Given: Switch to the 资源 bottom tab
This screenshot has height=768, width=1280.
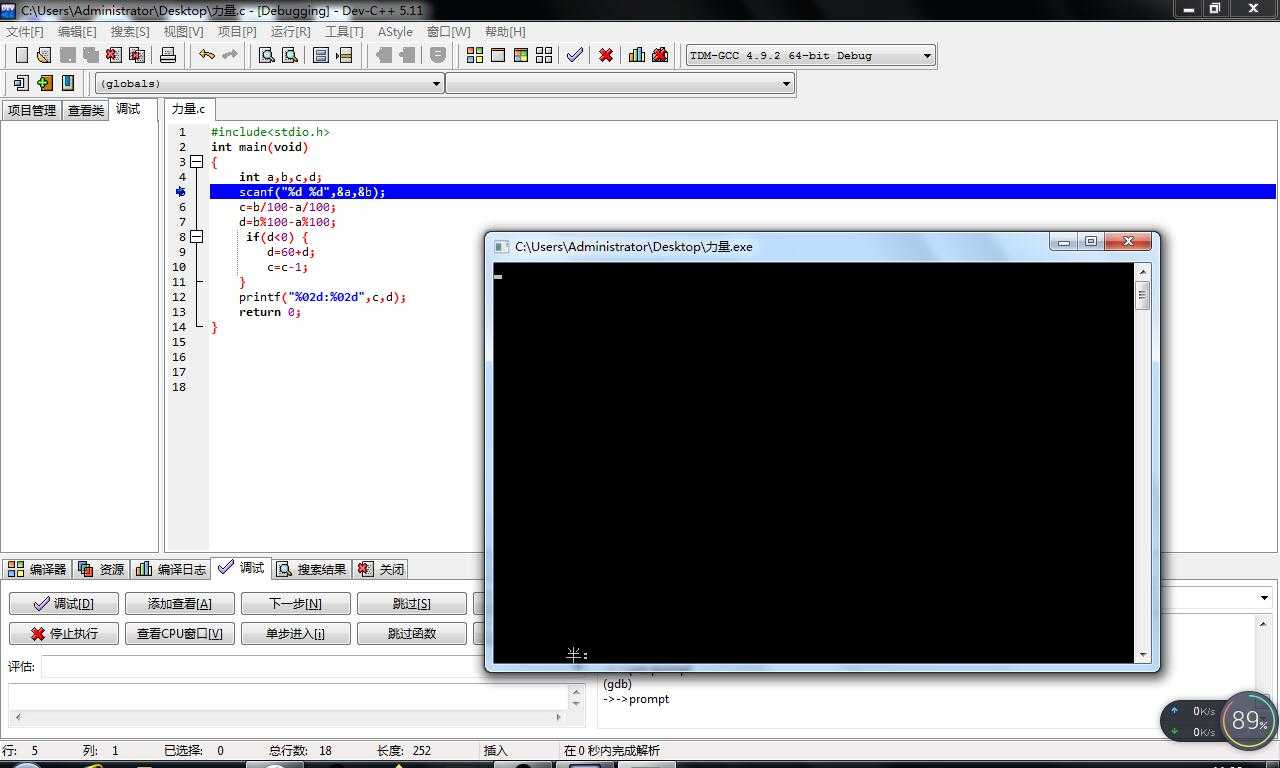Looking at the screenshot, I should [x=101, y=569].
